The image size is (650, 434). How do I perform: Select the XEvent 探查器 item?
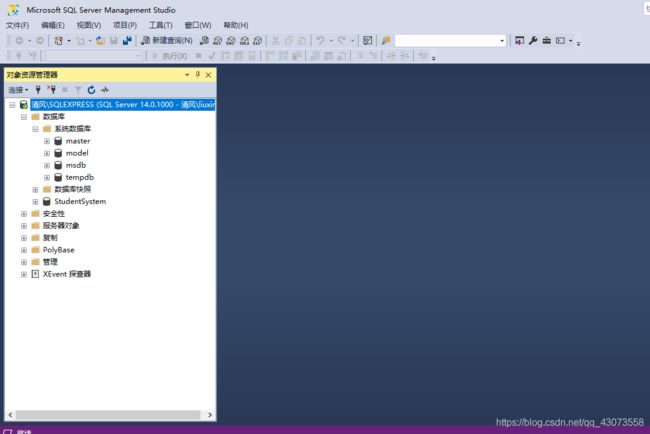coord(67,274)
